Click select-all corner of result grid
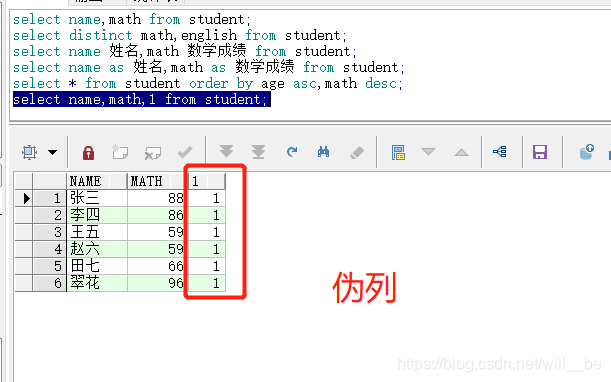This screenshot has height=382, width=611. pyautogui.click(x=24, y=181)
